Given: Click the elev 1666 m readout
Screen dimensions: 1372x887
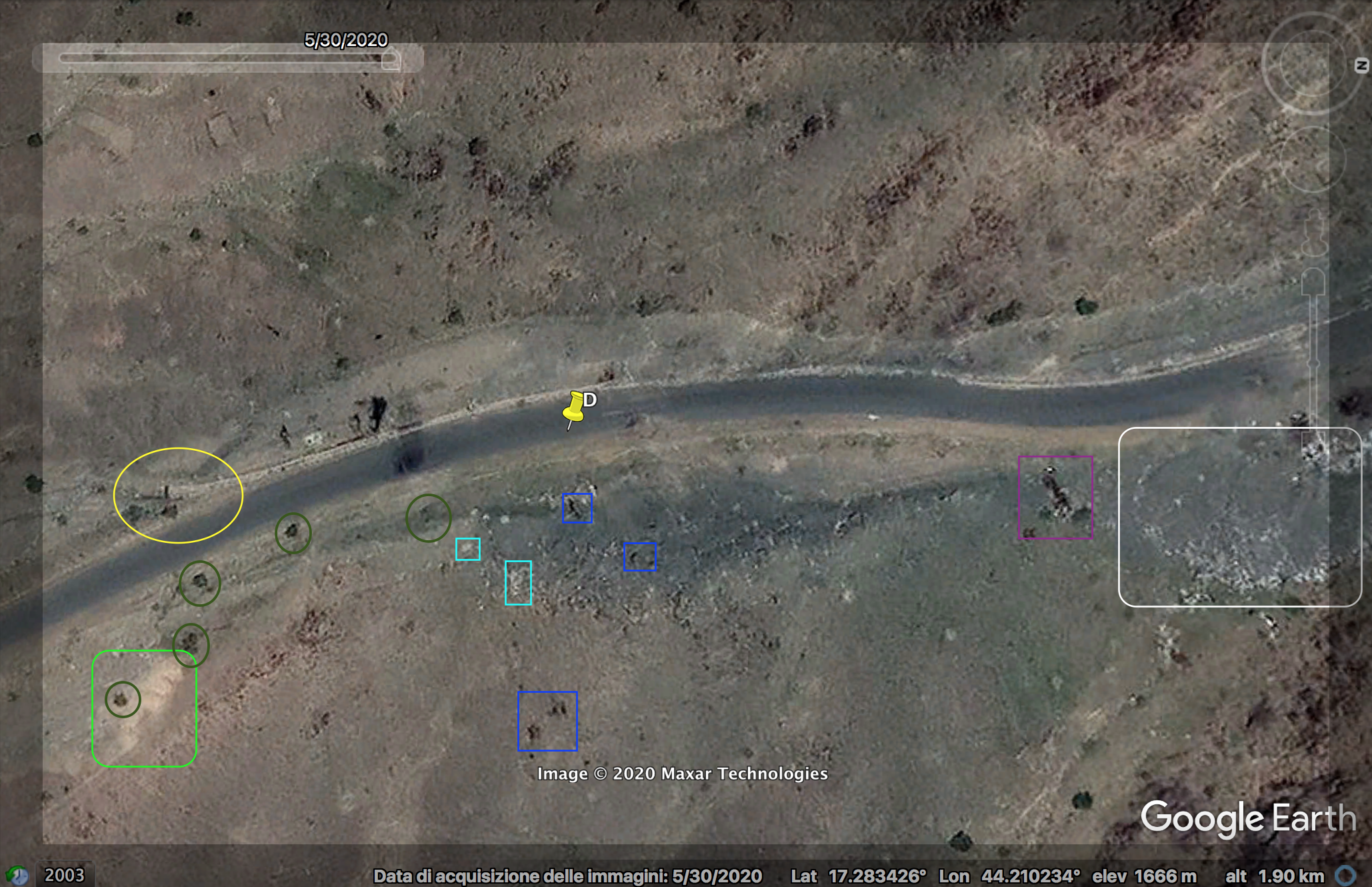Looking at the screenshot, I should [x=1144, y=876].
